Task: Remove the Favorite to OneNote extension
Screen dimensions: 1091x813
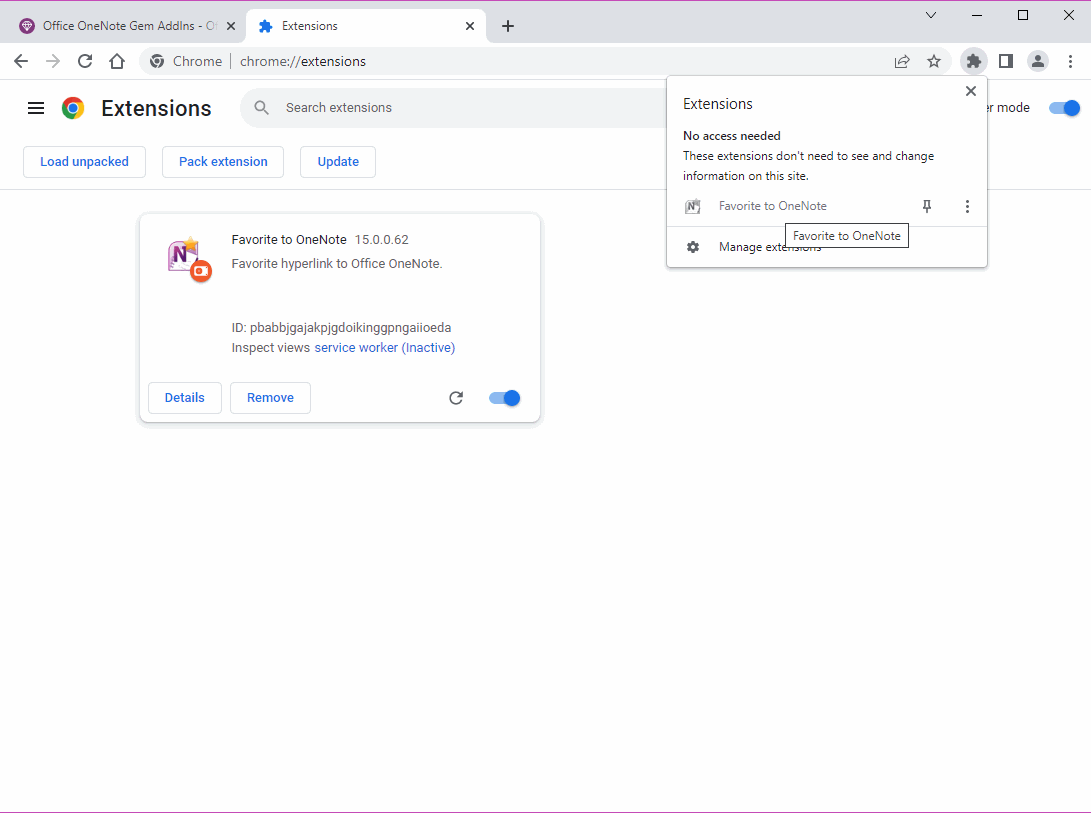Action: click(270, 397)
